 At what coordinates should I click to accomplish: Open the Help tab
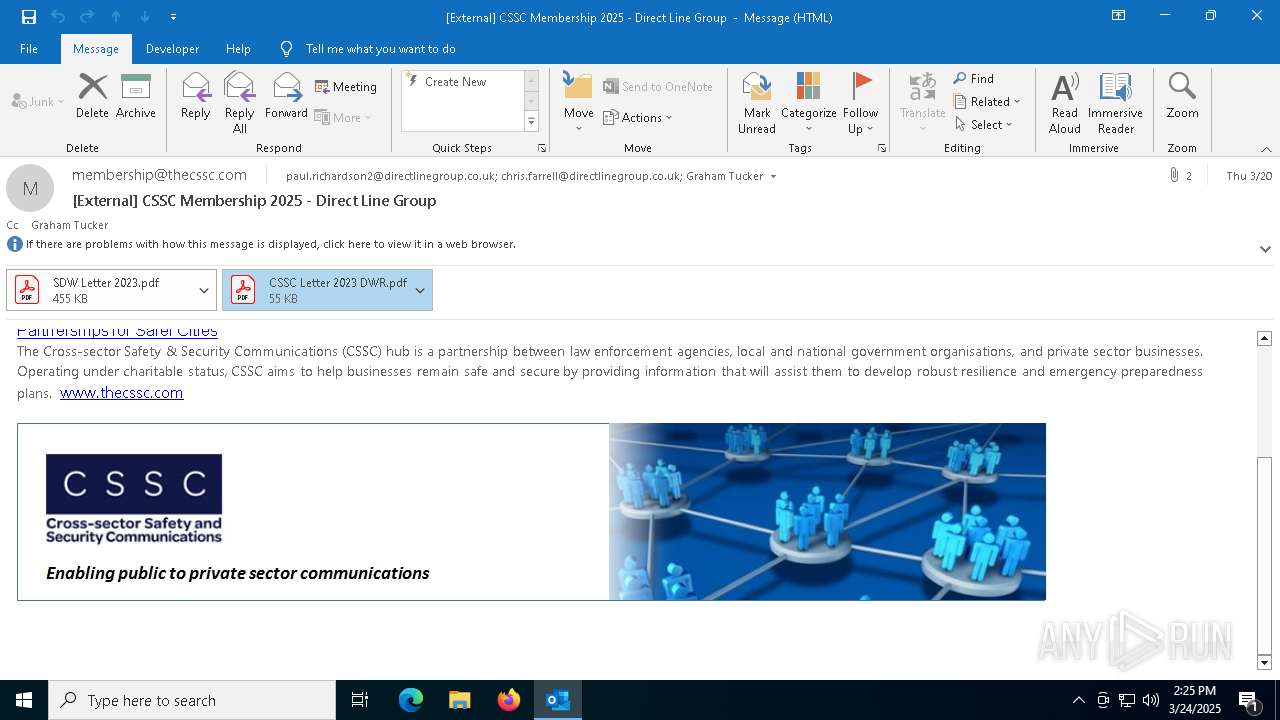[238, 49]
